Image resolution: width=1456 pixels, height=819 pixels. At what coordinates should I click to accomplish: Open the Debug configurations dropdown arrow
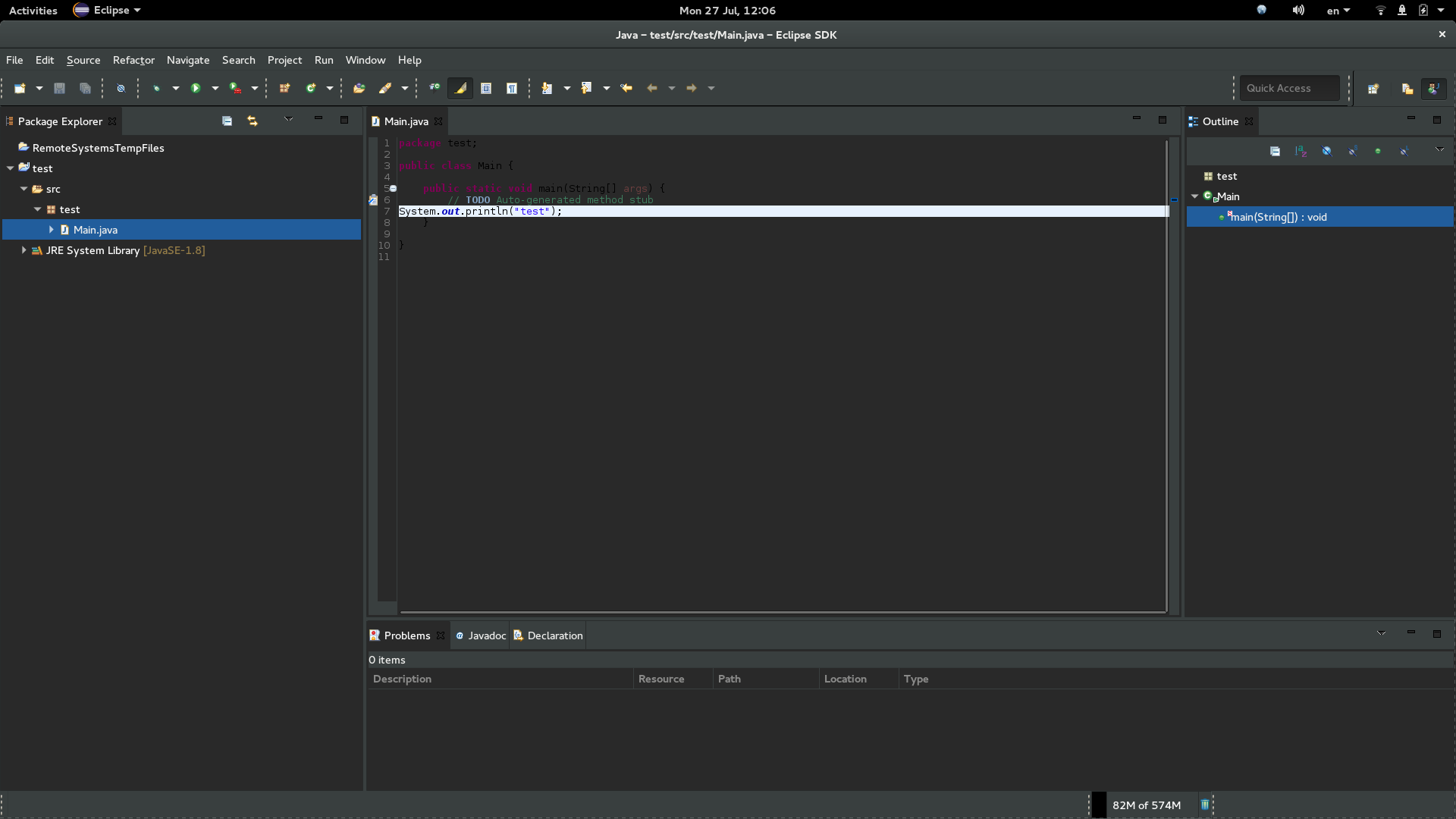point(176,88)
